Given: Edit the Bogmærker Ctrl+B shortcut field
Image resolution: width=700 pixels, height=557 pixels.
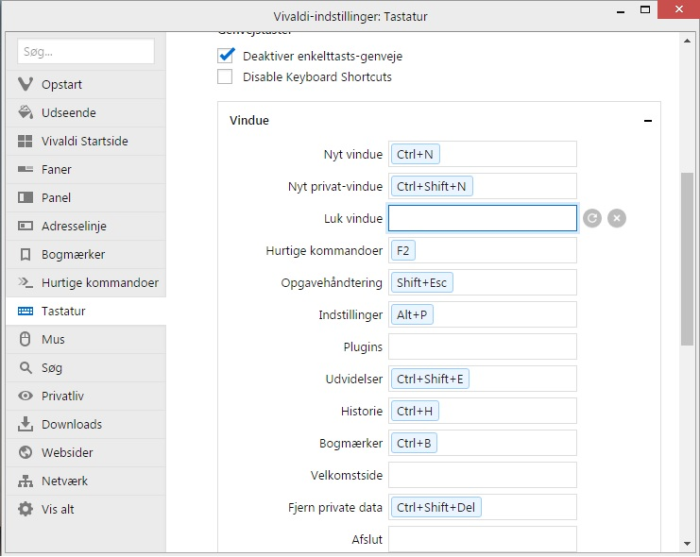Looking at the screenshot, I should [482, 443].
